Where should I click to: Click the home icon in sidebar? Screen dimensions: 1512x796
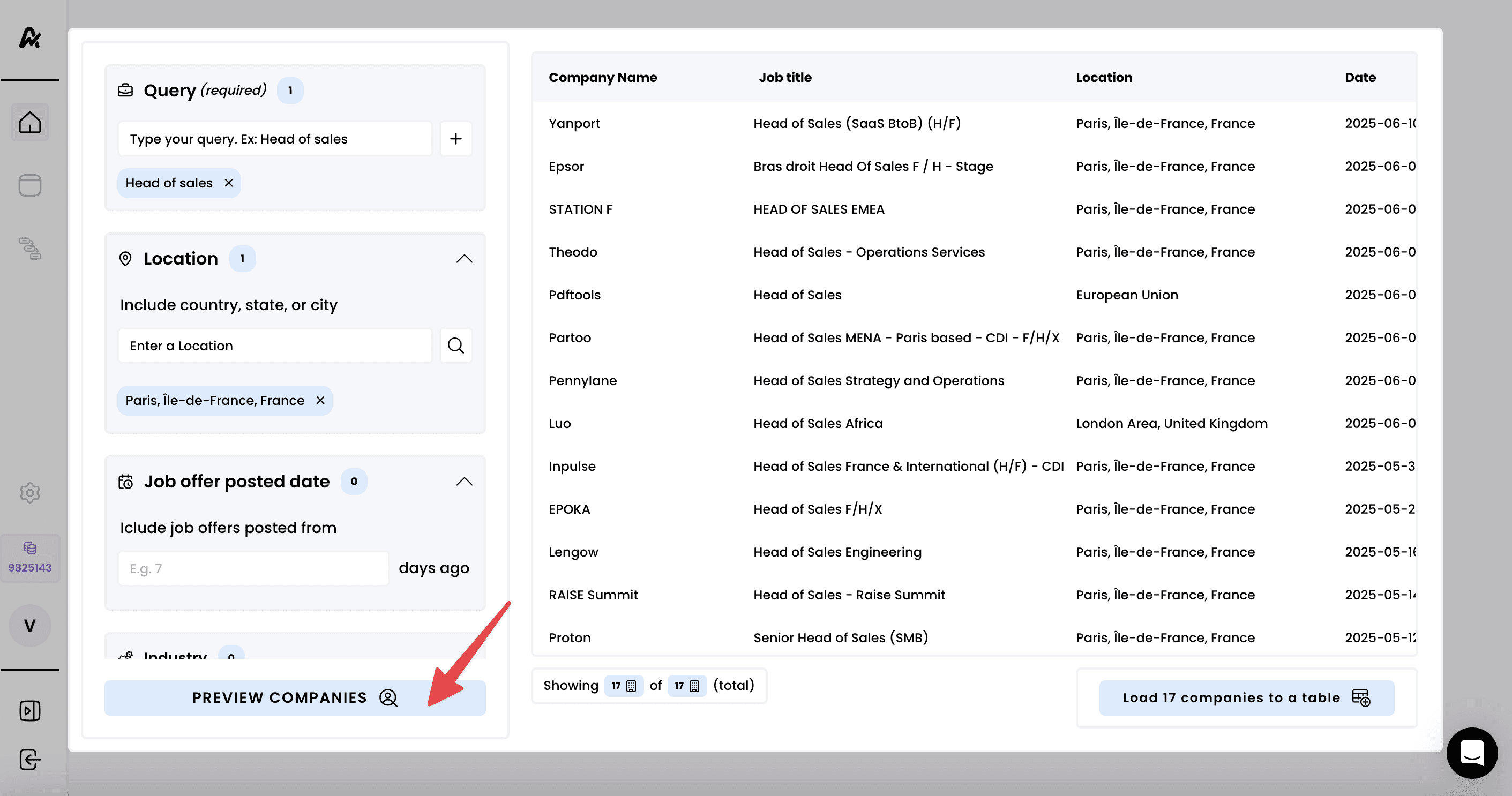click(30, 123)
